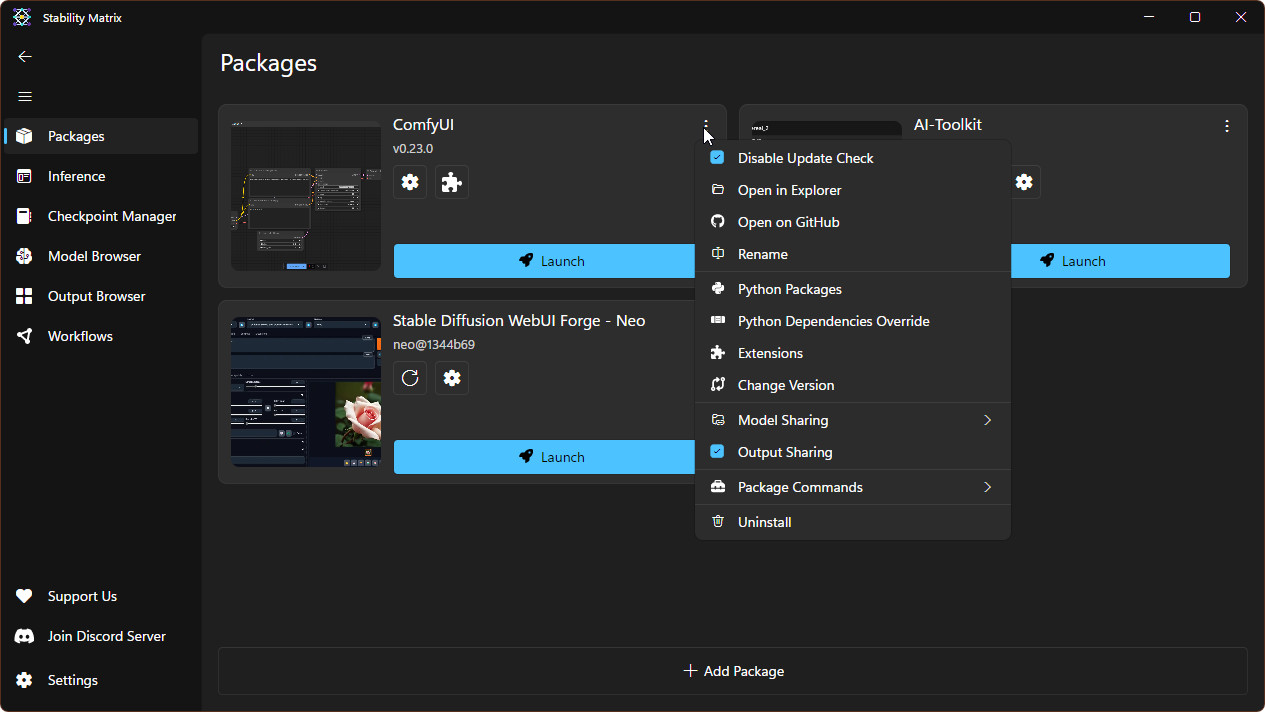Image resolution: width=1265 pixels, height=712 pixels.
Task: Click the GitHub icon in context menu
Action: coord(717,222)
